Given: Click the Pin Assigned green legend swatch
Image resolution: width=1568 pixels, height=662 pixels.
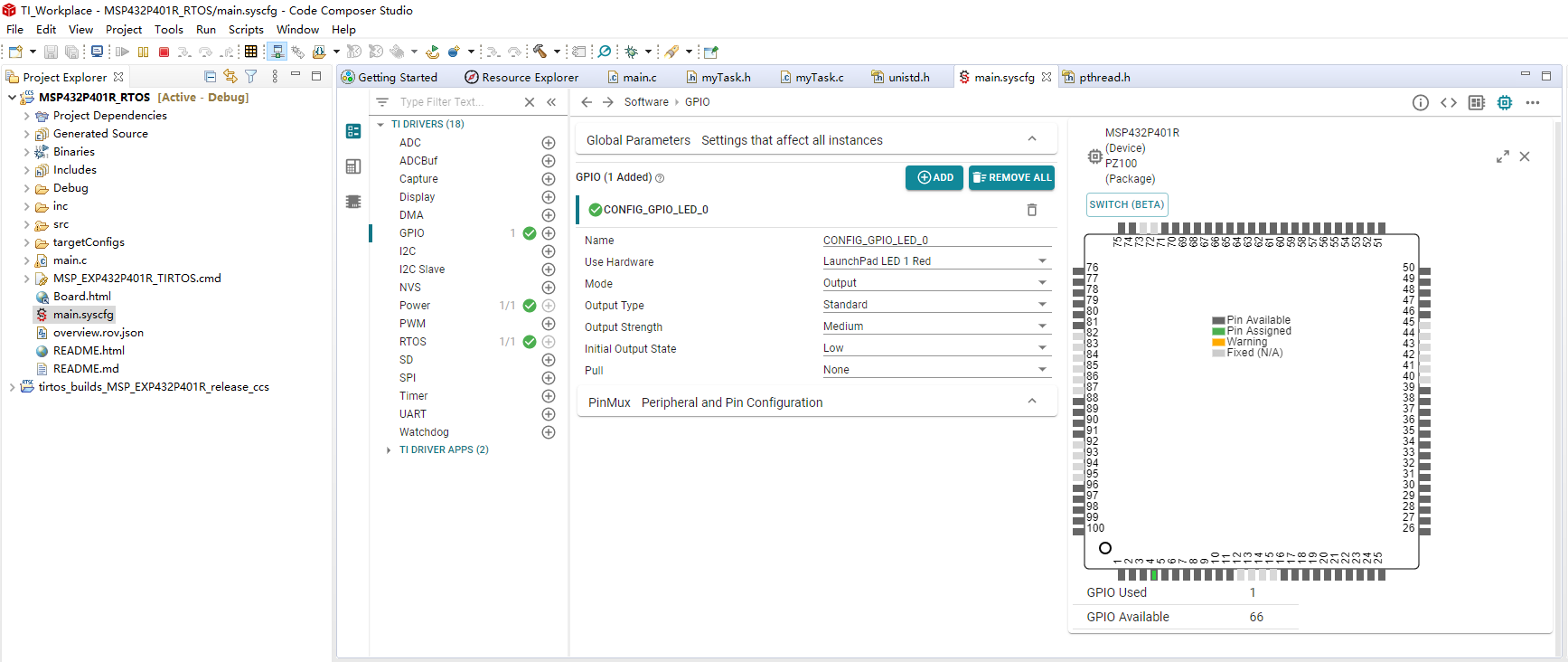Looking at the screenshot, I should click(x=1218, y=332).
